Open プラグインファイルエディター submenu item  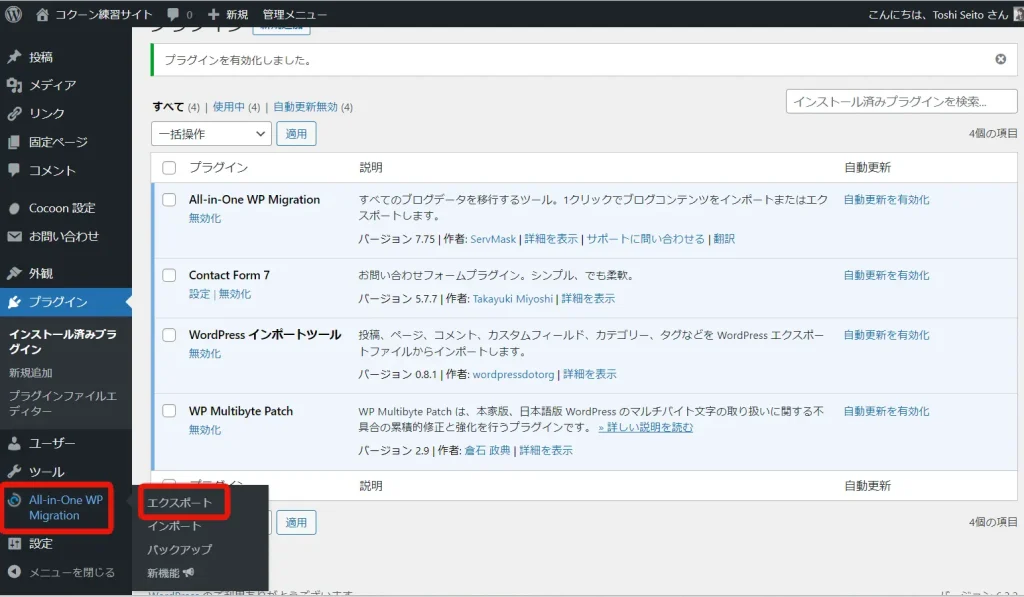[x=63, y=404]
